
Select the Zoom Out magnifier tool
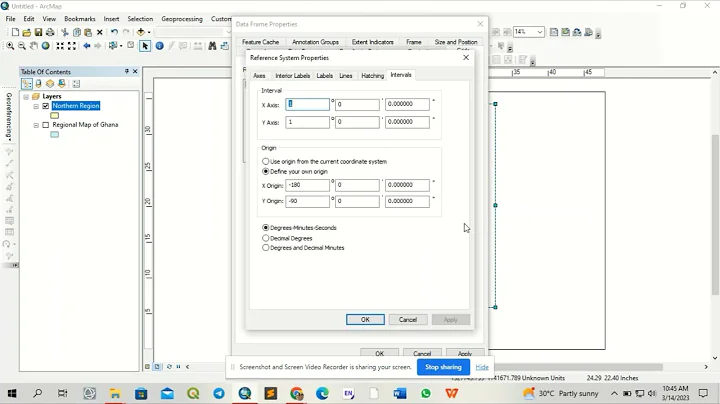[22, 46]
